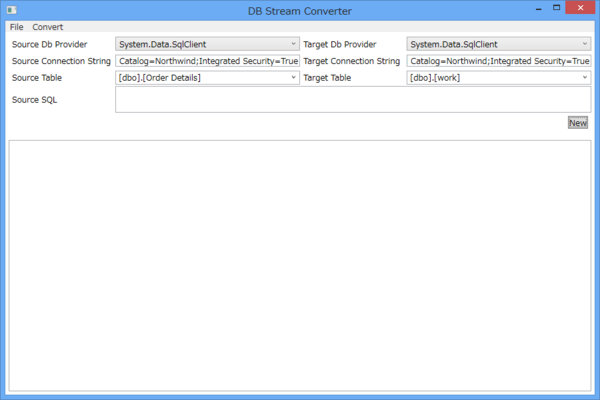Viewport: 600px width, 400px height.
Task: Click the Target Connection String label
Action: (352, 61)
